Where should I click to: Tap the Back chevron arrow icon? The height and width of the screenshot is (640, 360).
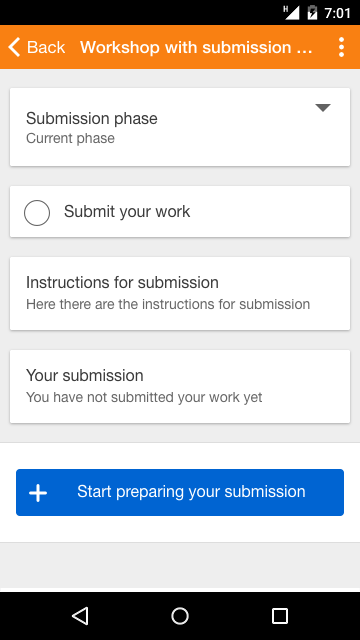click(14, 47)
